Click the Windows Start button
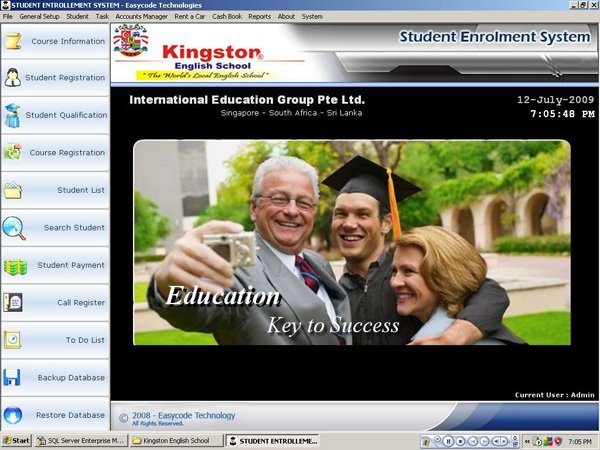Image resolution: width=600 pixels, height=450 pixels. 16,440
